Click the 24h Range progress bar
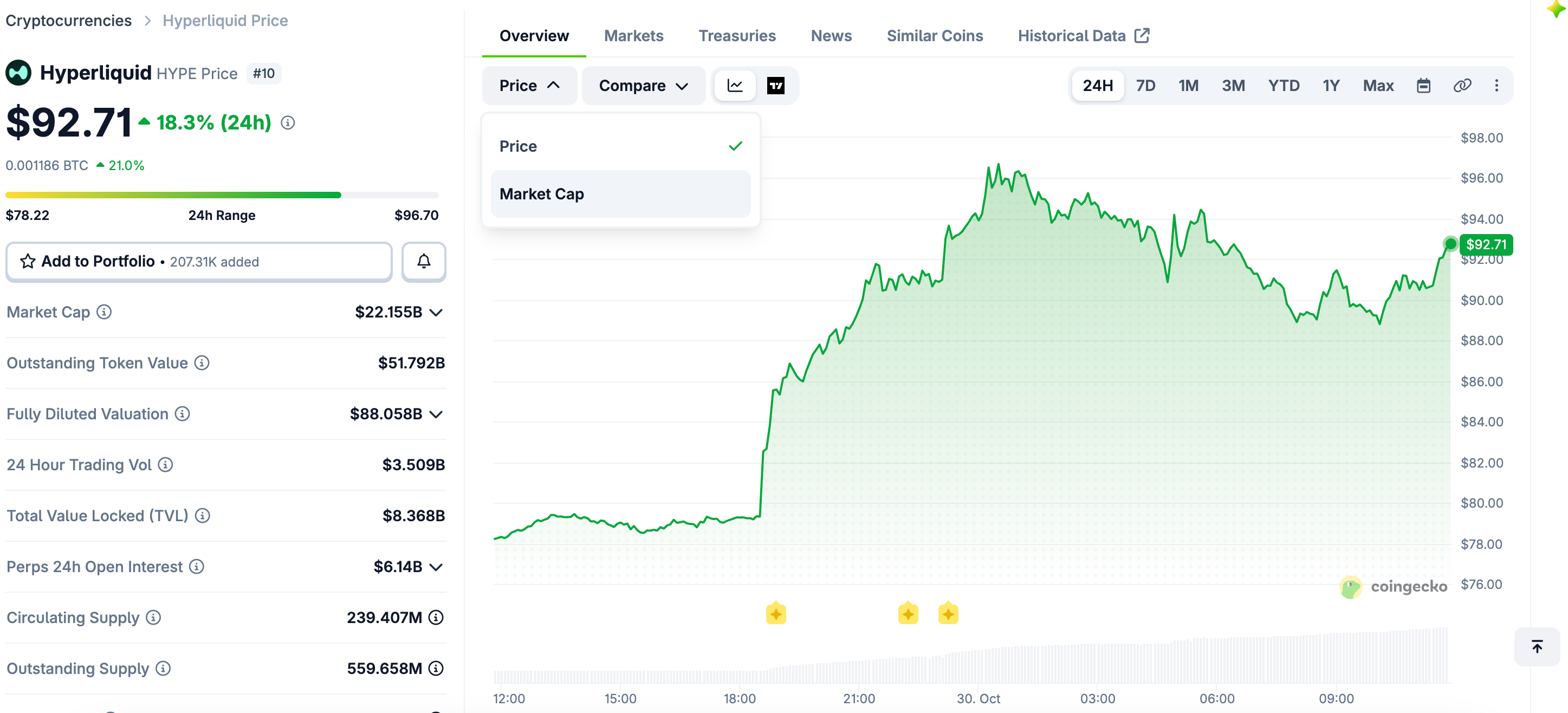 click(222, 195)
